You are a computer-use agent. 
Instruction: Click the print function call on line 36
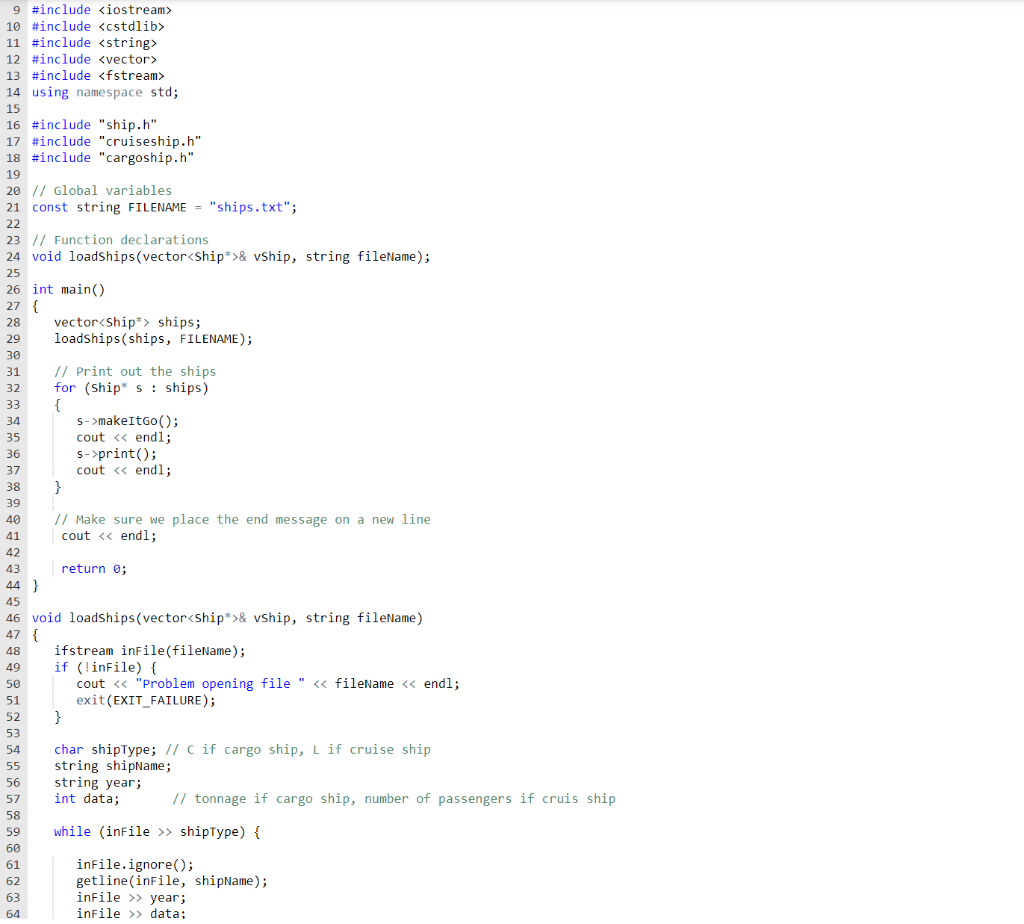[x=113, y=453]
